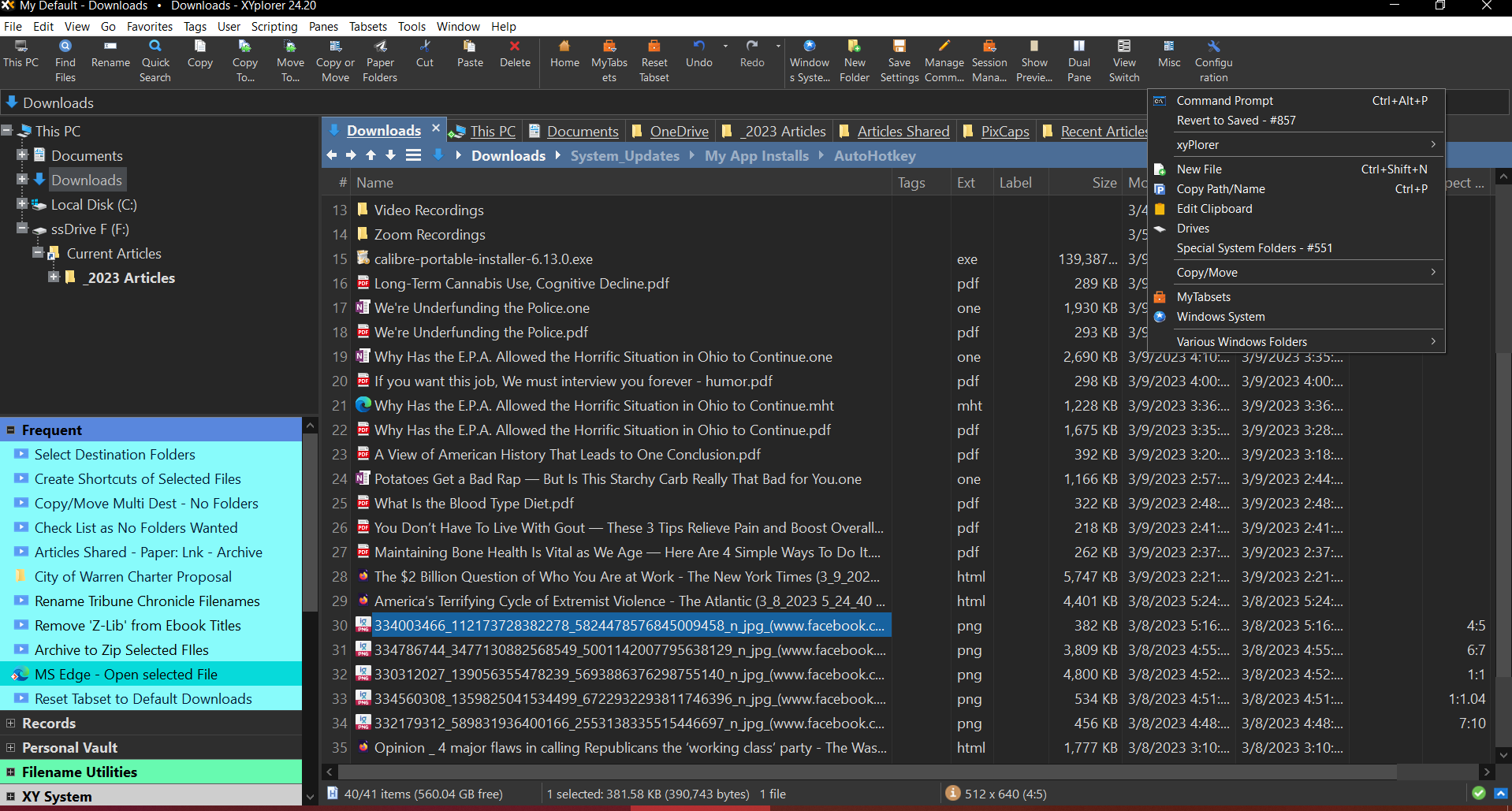The width and height of the screenshot is (1512, 811).
Task: Collapse the Frequent catalog category
Action: [11, 430]
